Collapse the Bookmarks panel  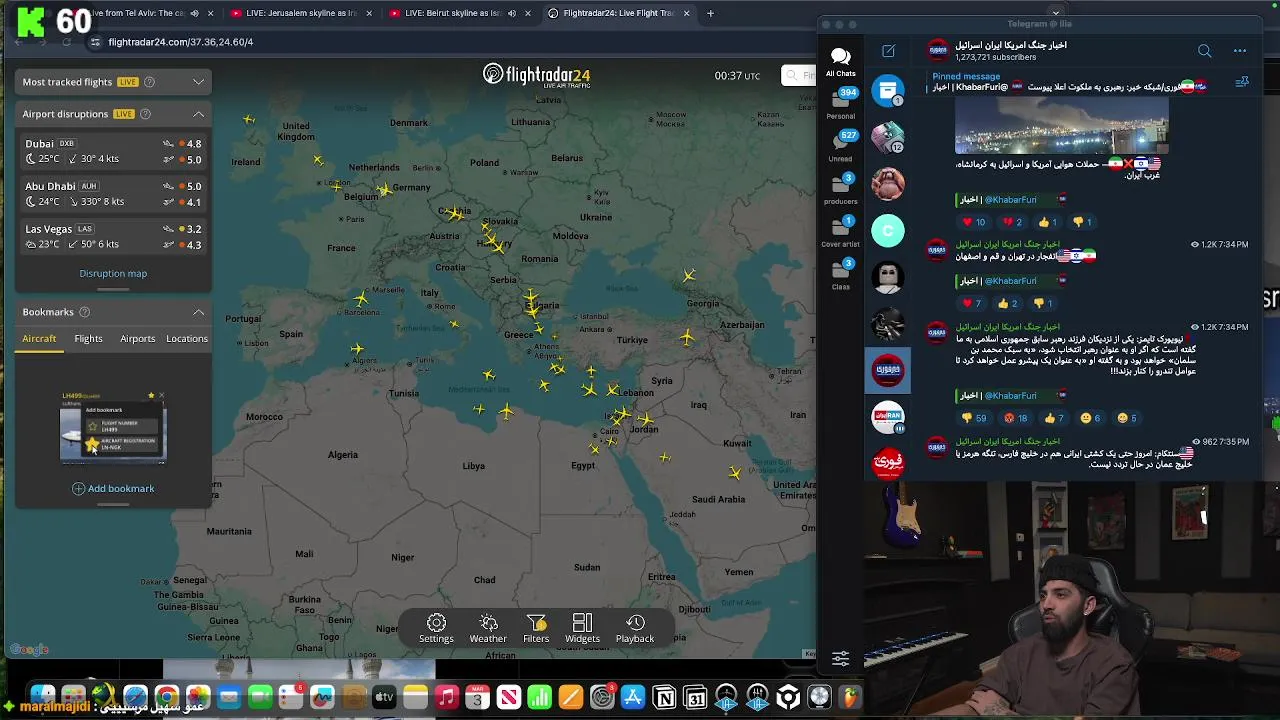pyautogui.click(x=198, y=312)
